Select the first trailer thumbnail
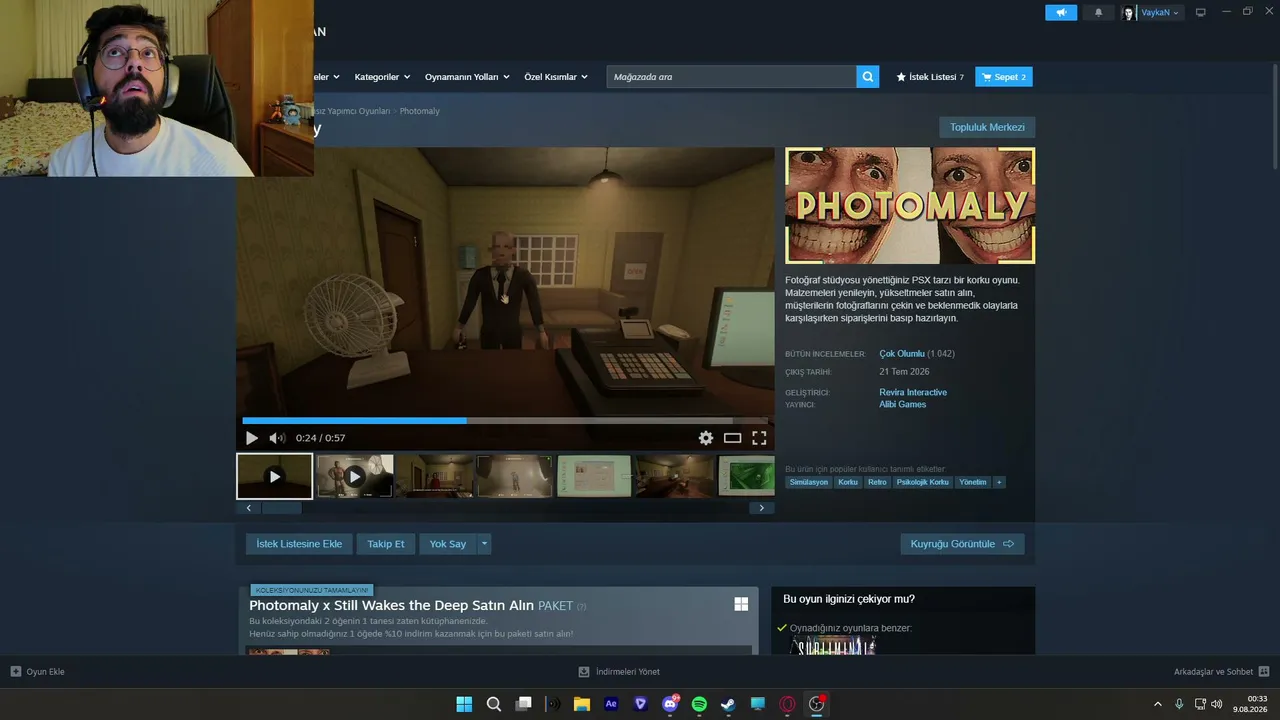 (x=275, y=476)
